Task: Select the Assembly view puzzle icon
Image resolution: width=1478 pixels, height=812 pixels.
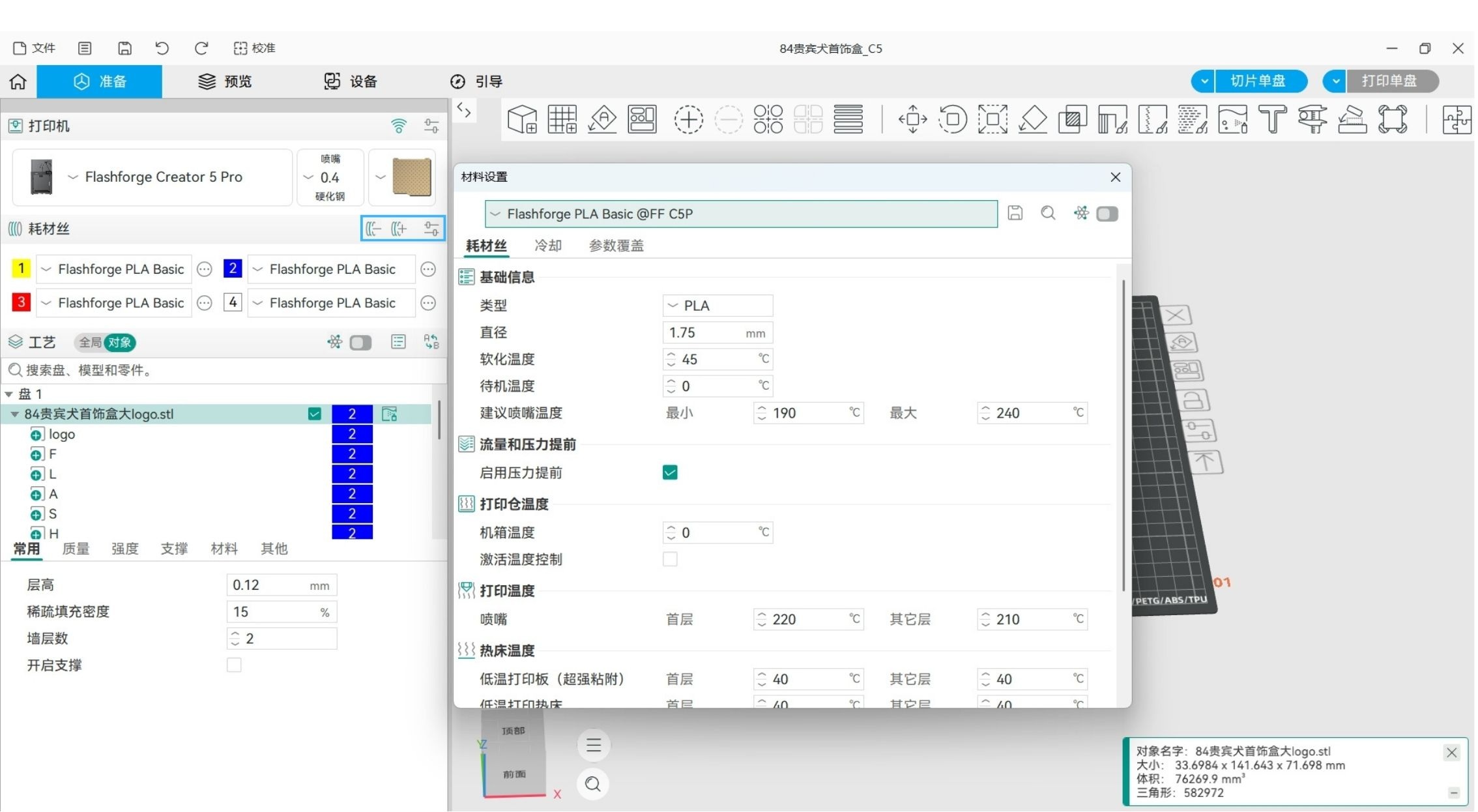Action: point(1457,119)
